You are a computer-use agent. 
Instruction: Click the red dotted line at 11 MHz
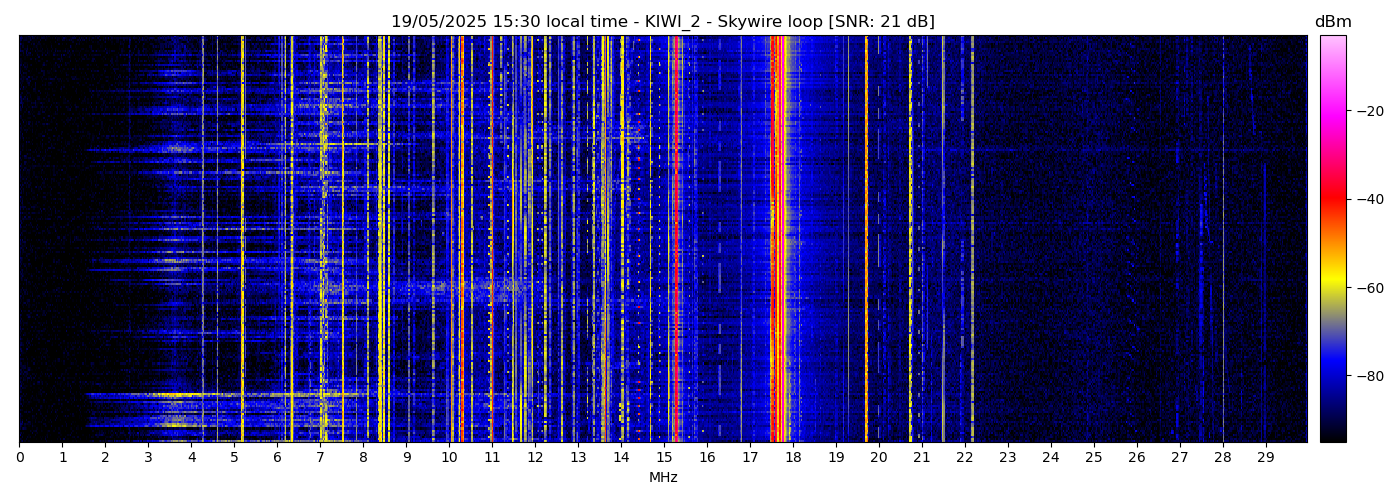(x=491, y=240)
